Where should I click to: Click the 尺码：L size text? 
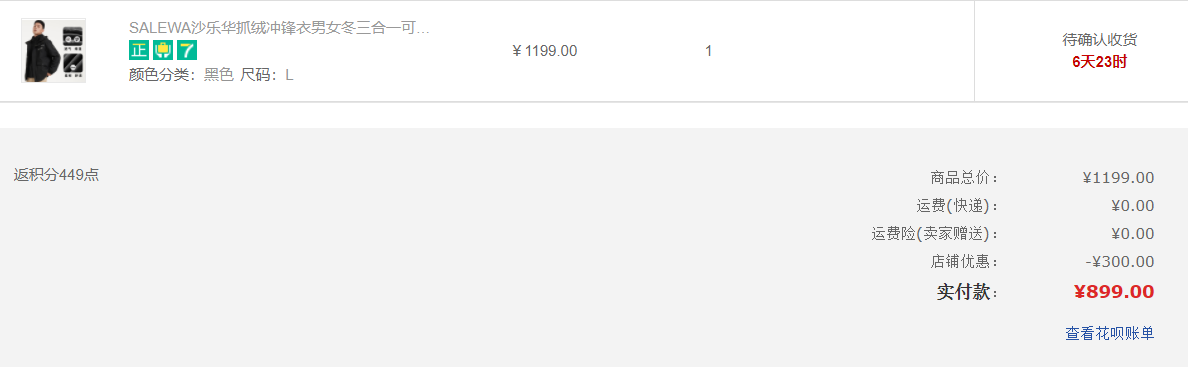pyautogui.click(x=267, y=75)
